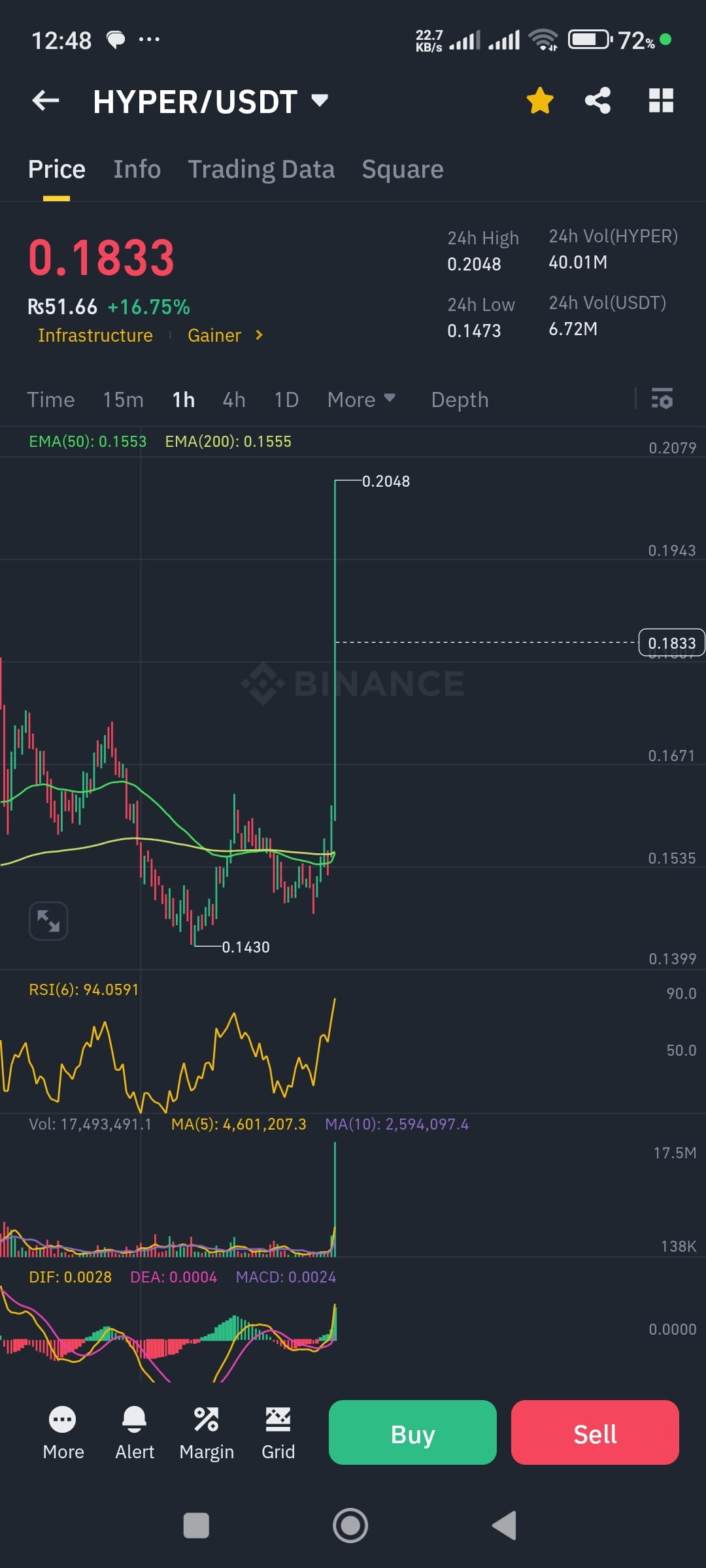
Task: Tap the 24h Vol(HYPER) 40.01M value
Action: click(x=578, y=263)
